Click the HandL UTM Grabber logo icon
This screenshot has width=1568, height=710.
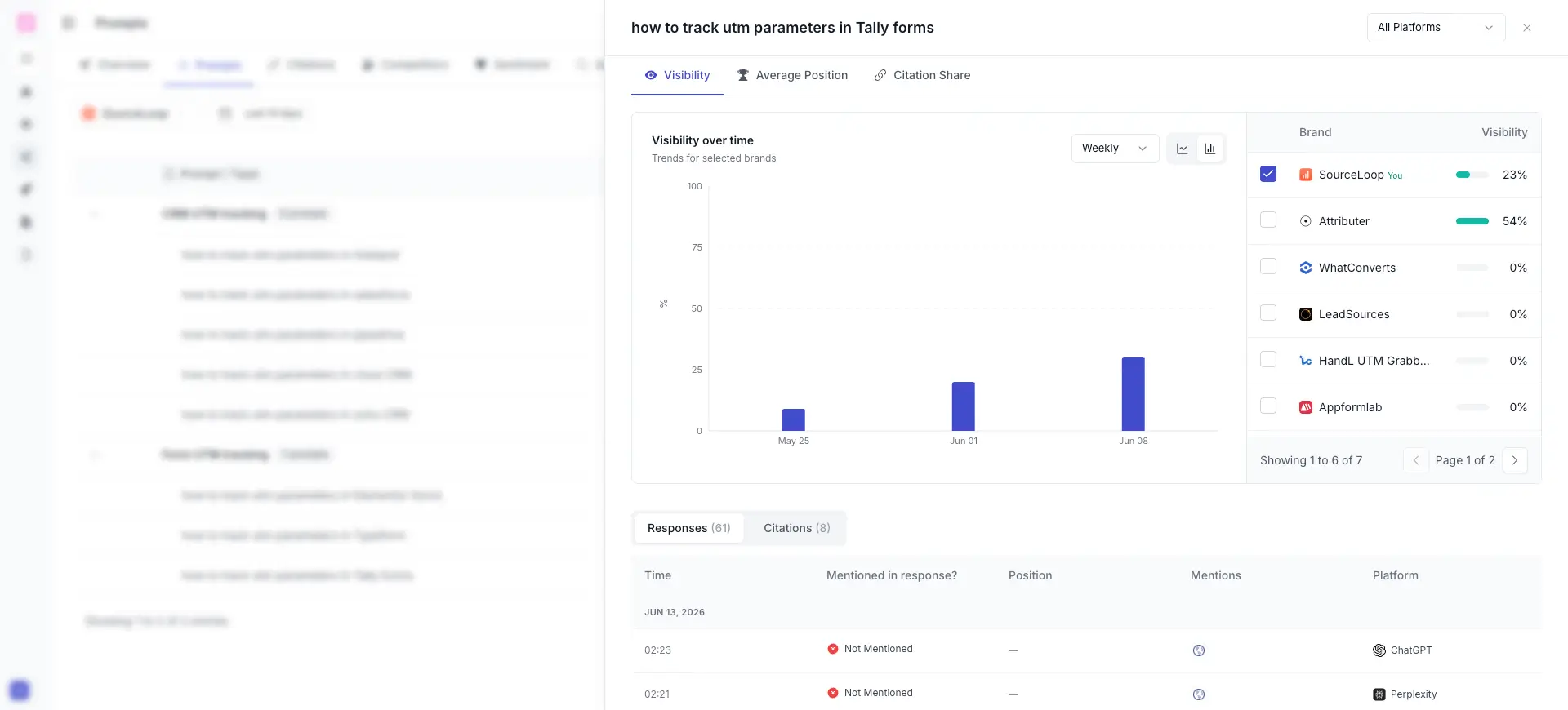1305,361
